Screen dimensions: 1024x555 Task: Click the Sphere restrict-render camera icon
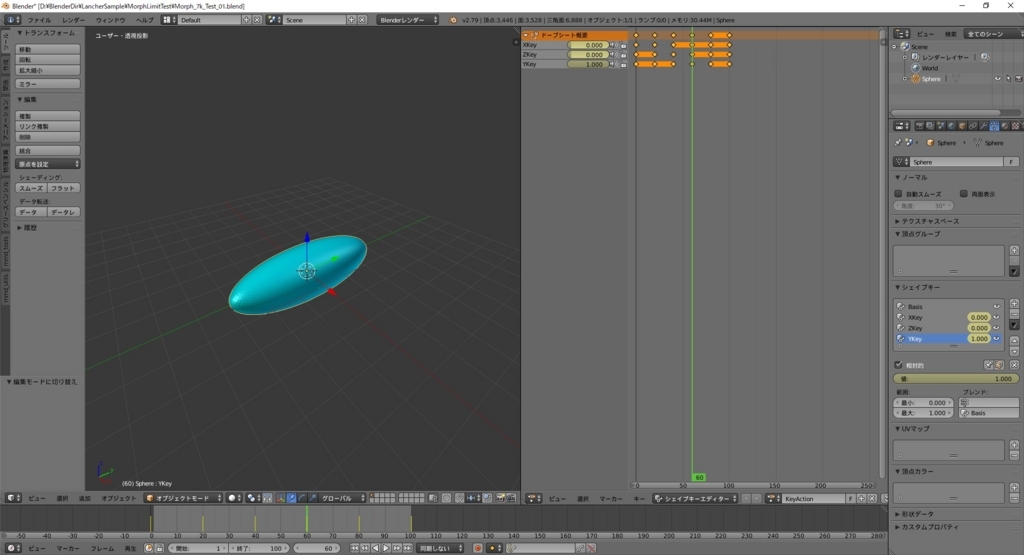[1018, 79]
